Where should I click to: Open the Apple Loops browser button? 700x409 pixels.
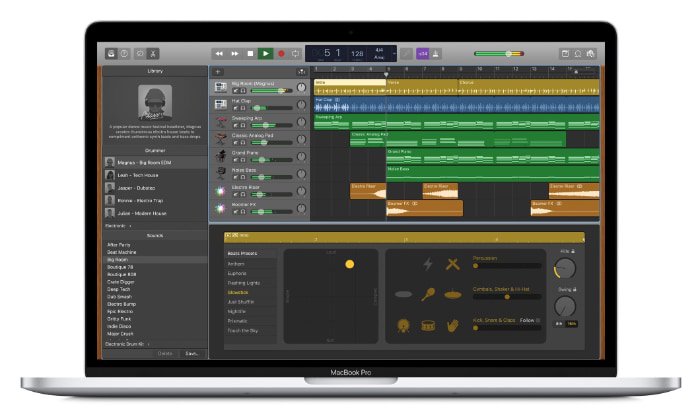[578, 54]
